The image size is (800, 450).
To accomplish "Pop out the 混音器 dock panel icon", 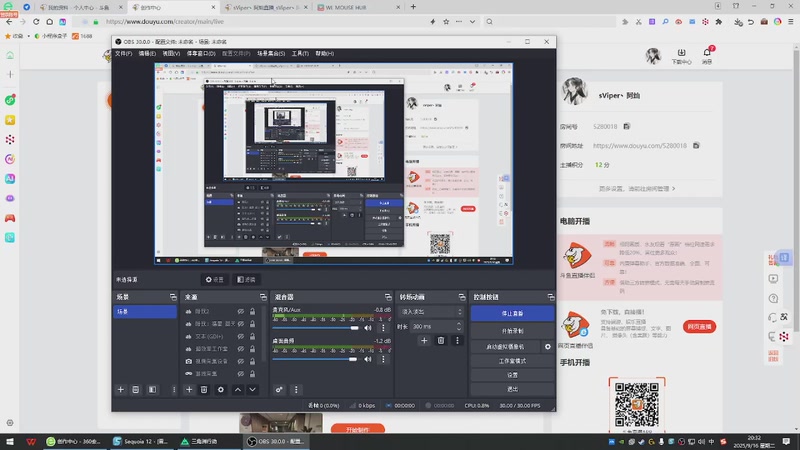I will [x=388, y=297].
